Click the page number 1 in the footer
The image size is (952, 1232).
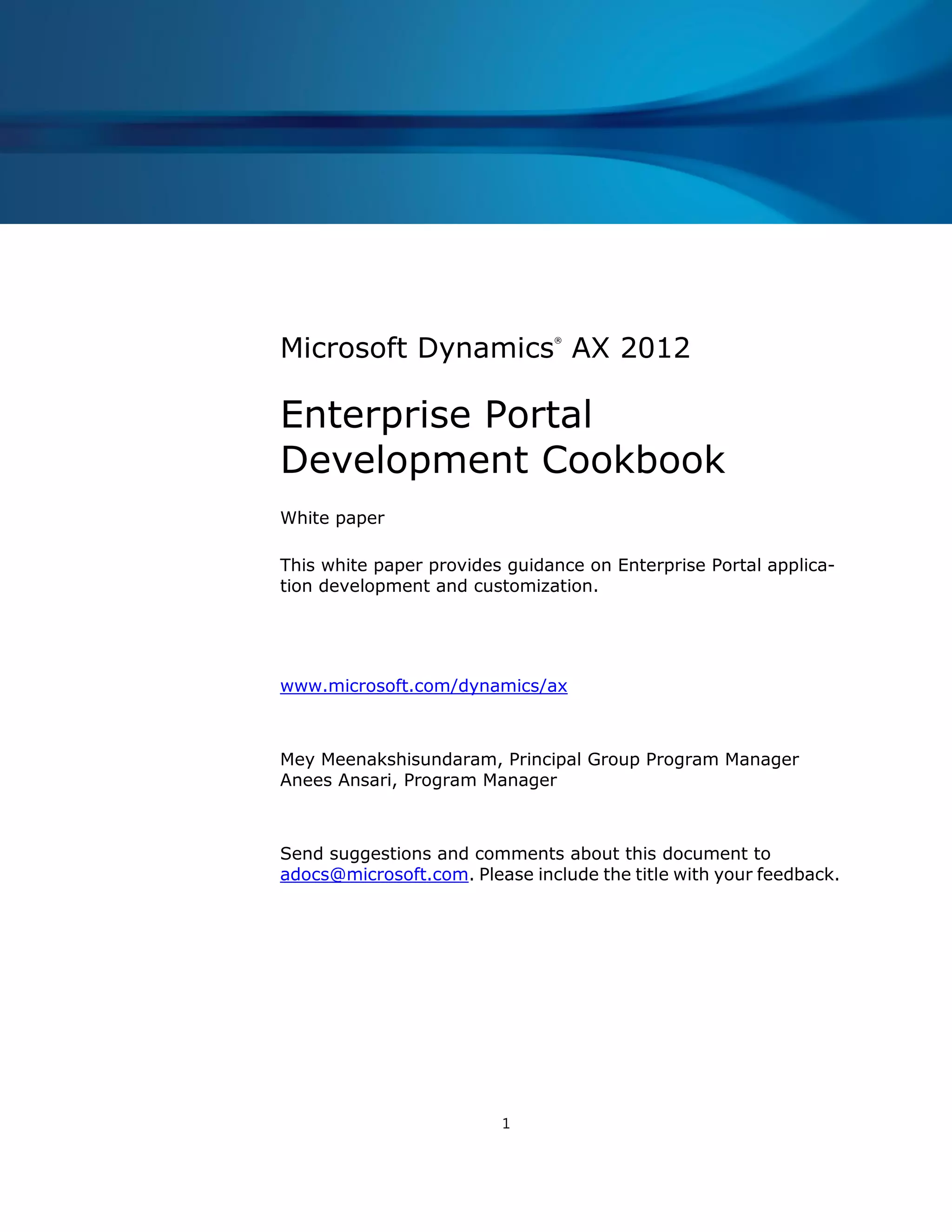(506, 1124)
